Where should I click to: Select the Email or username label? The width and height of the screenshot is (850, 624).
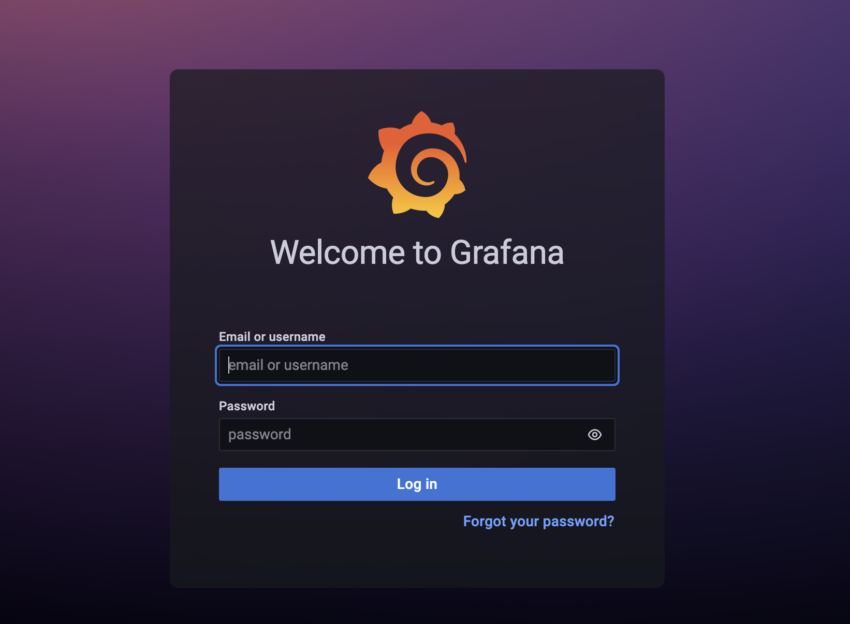pyautogui.click(x=272, y=337)
